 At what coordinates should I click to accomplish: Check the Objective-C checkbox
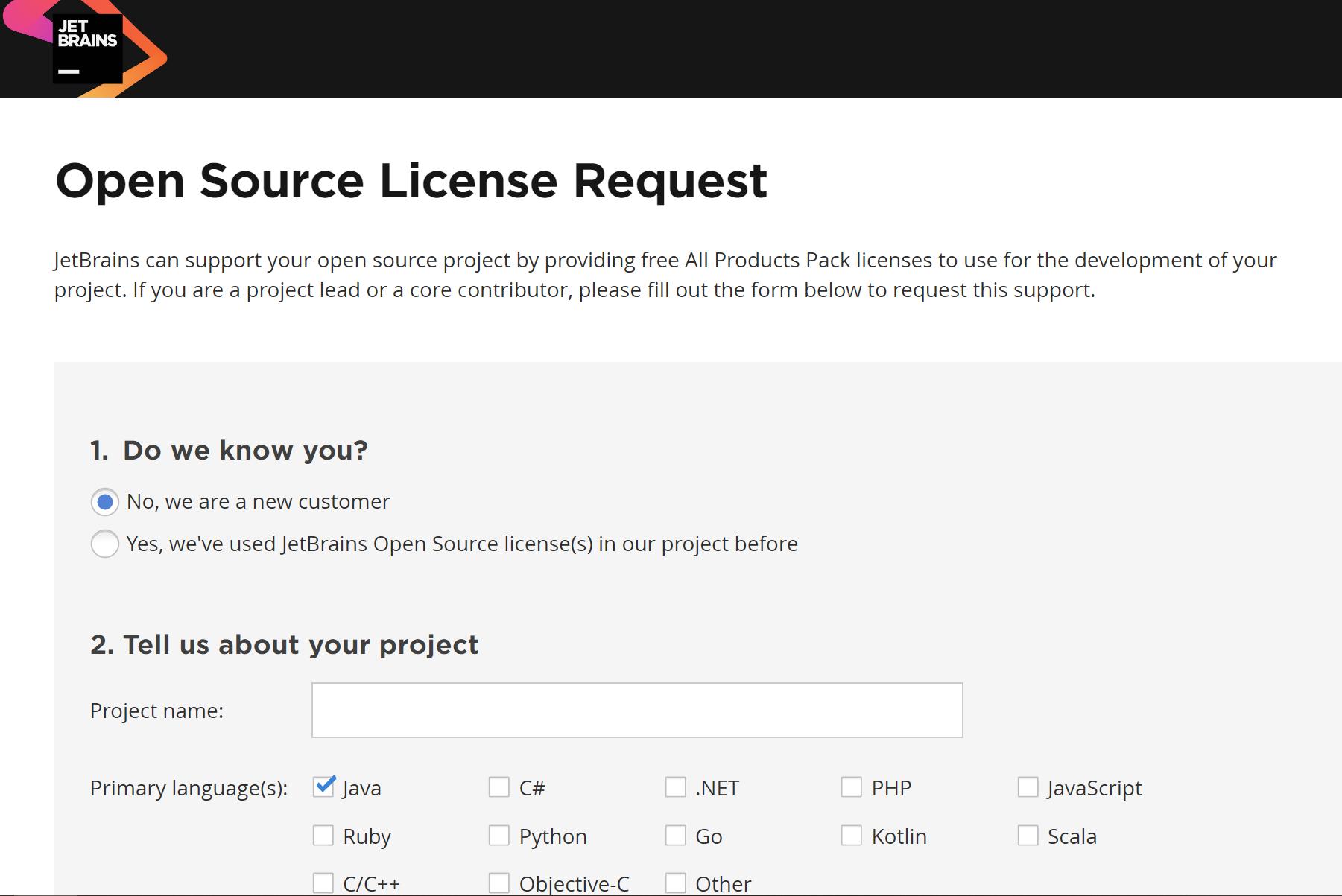coord(499,882)
